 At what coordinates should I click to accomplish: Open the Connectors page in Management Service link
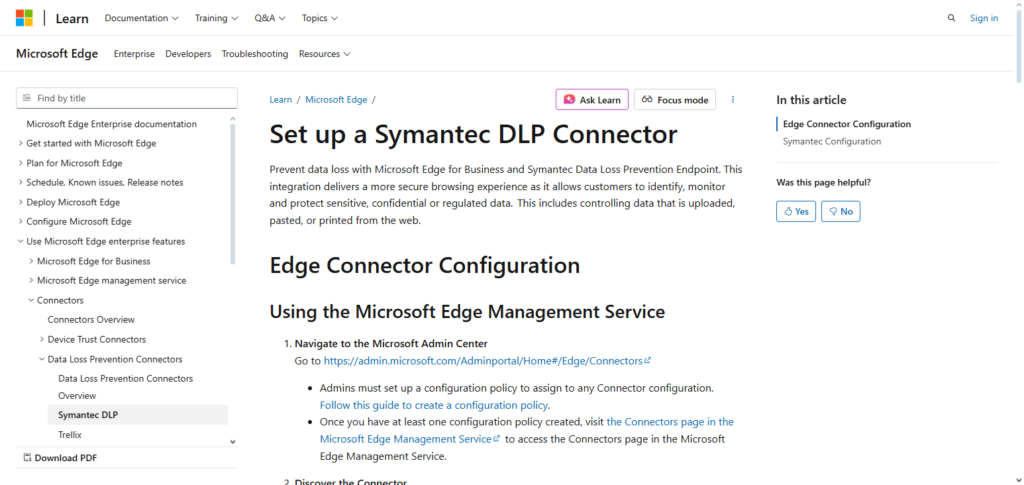527,430
